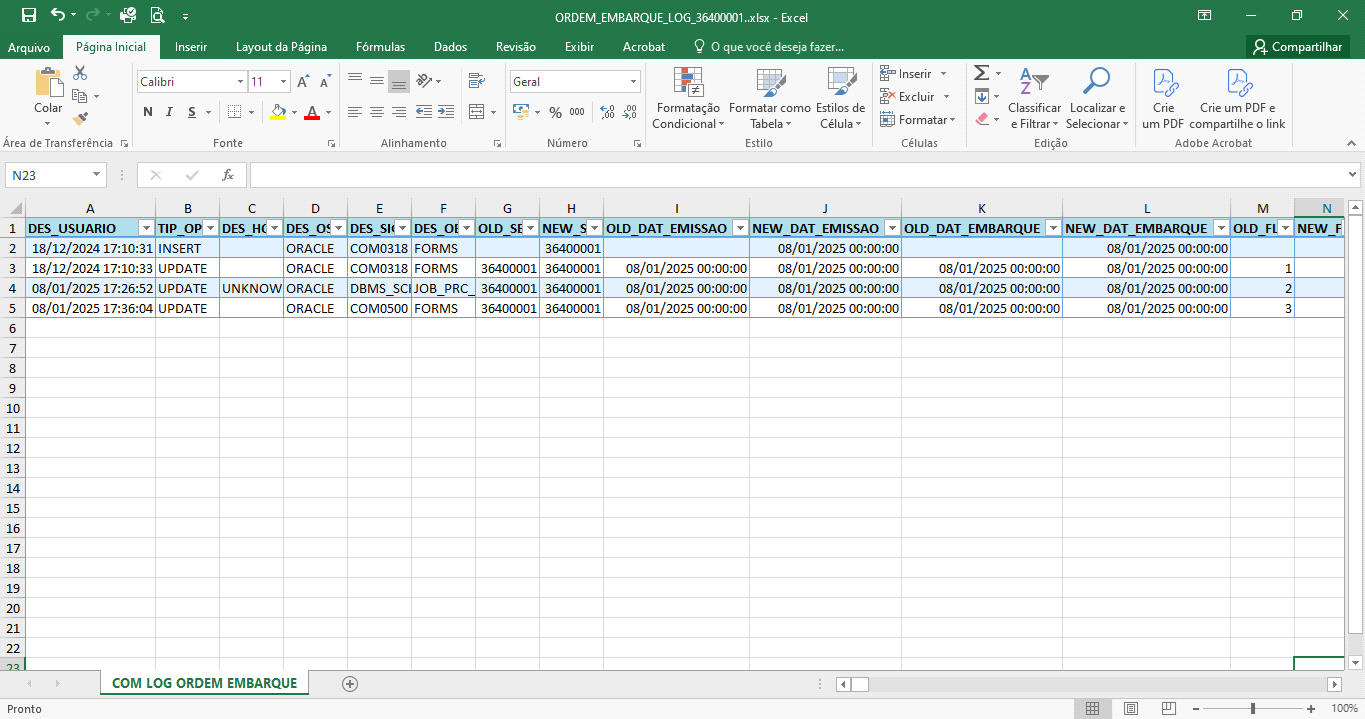
Task: Click the cell borders icon
Action: coord(233,112)
